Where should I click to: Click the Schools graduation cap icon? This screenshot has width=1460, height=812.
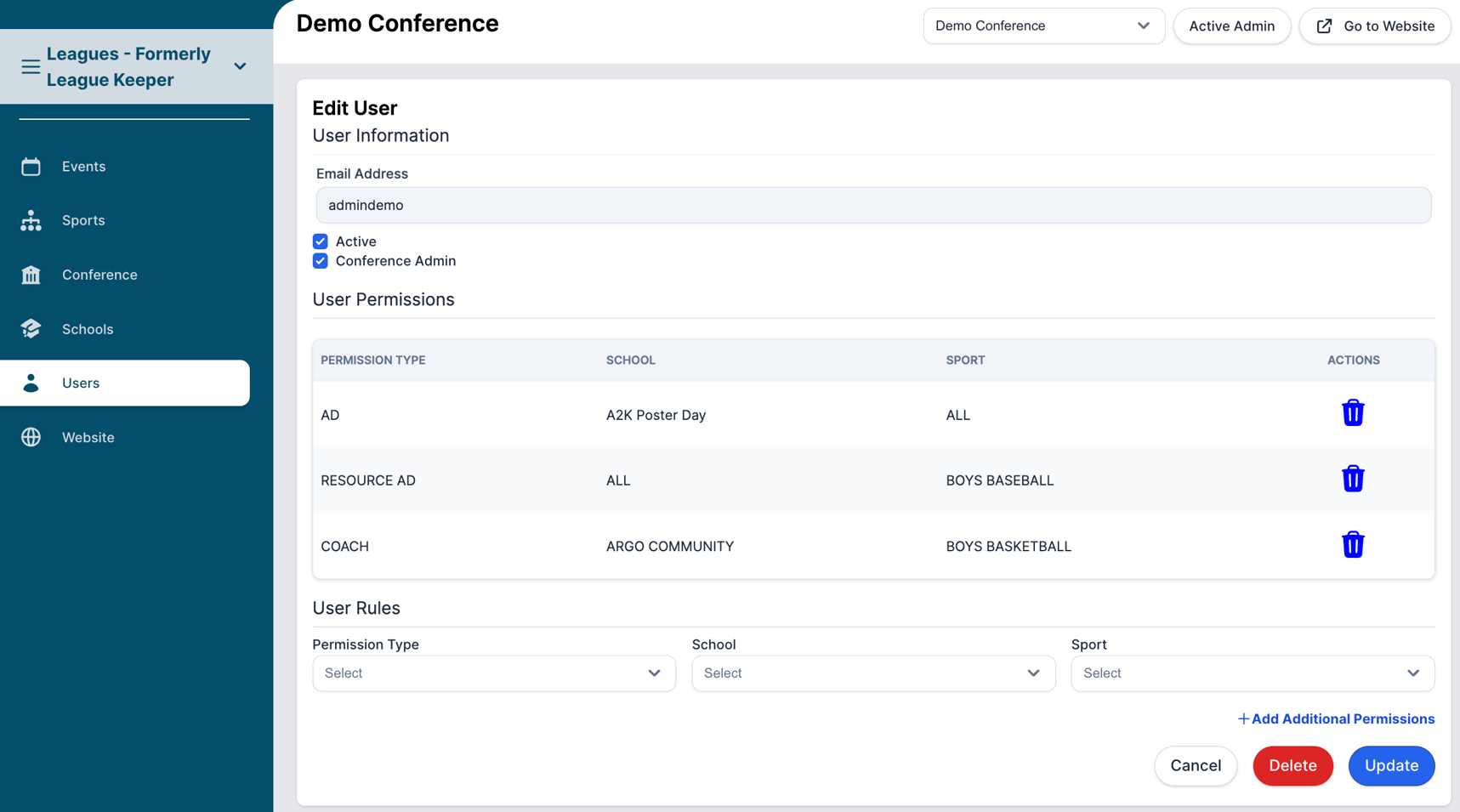point(31,329)
